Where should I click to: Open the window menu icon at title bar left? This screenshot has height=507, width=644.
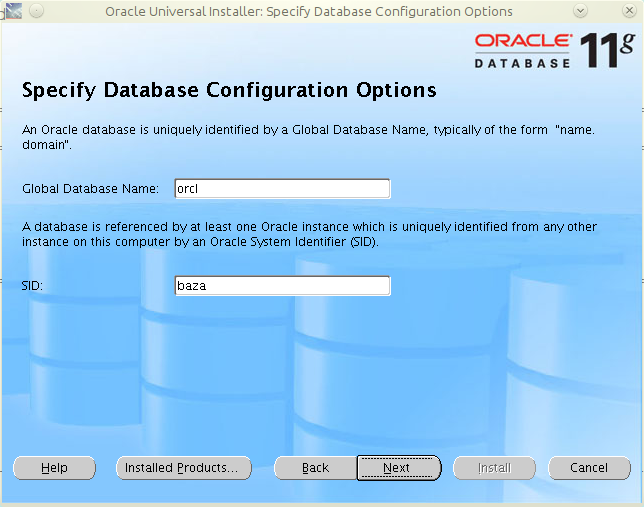click(14, 11)
